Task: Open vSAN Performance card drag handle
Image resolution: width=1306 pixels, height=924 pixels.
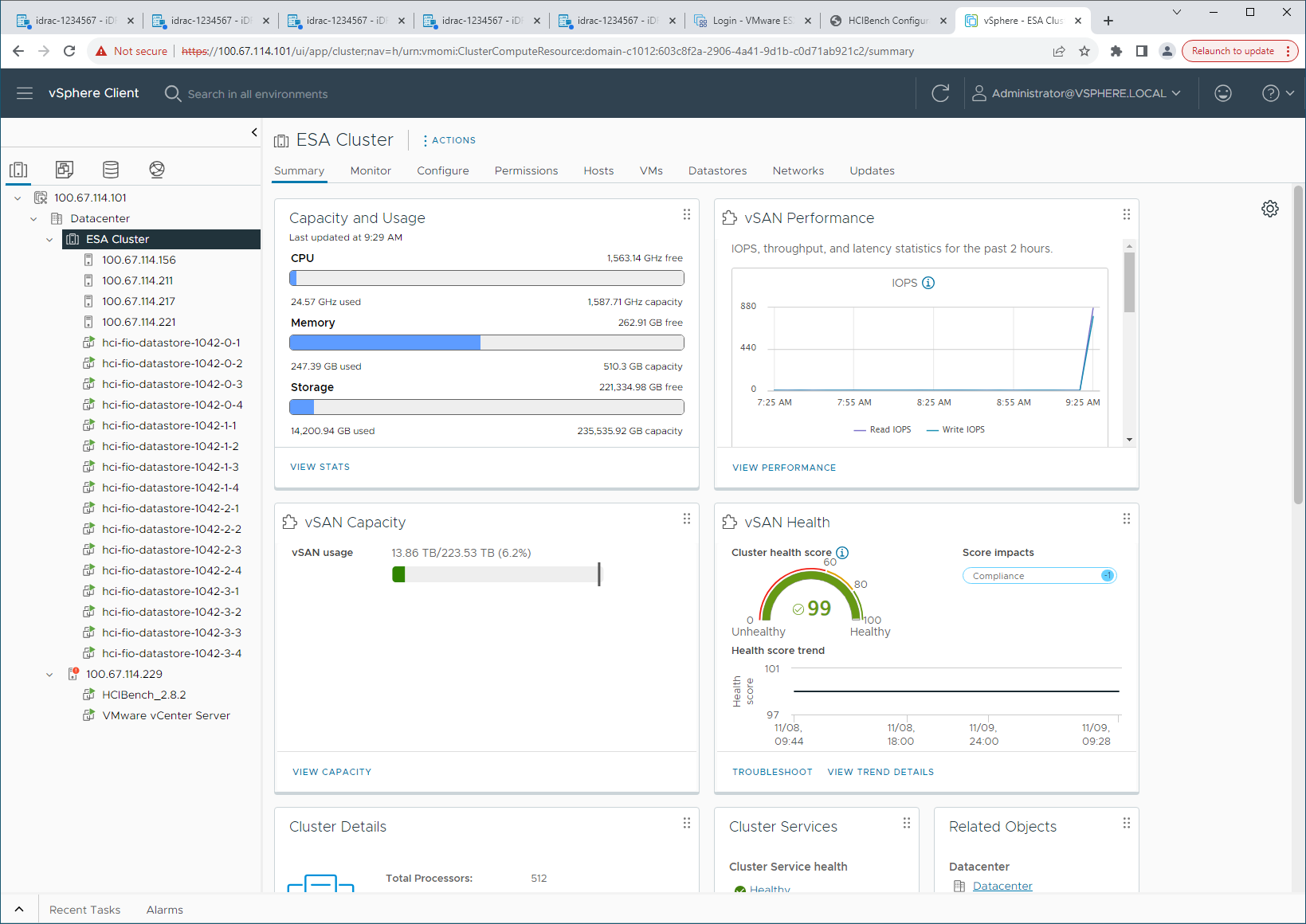Action: pos(1127,215)
